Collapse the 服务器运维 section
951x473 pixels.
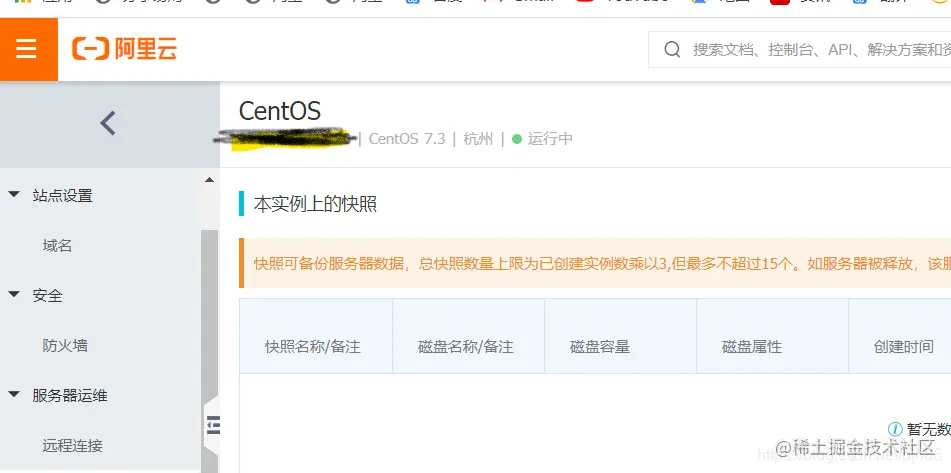pos(14,395)
